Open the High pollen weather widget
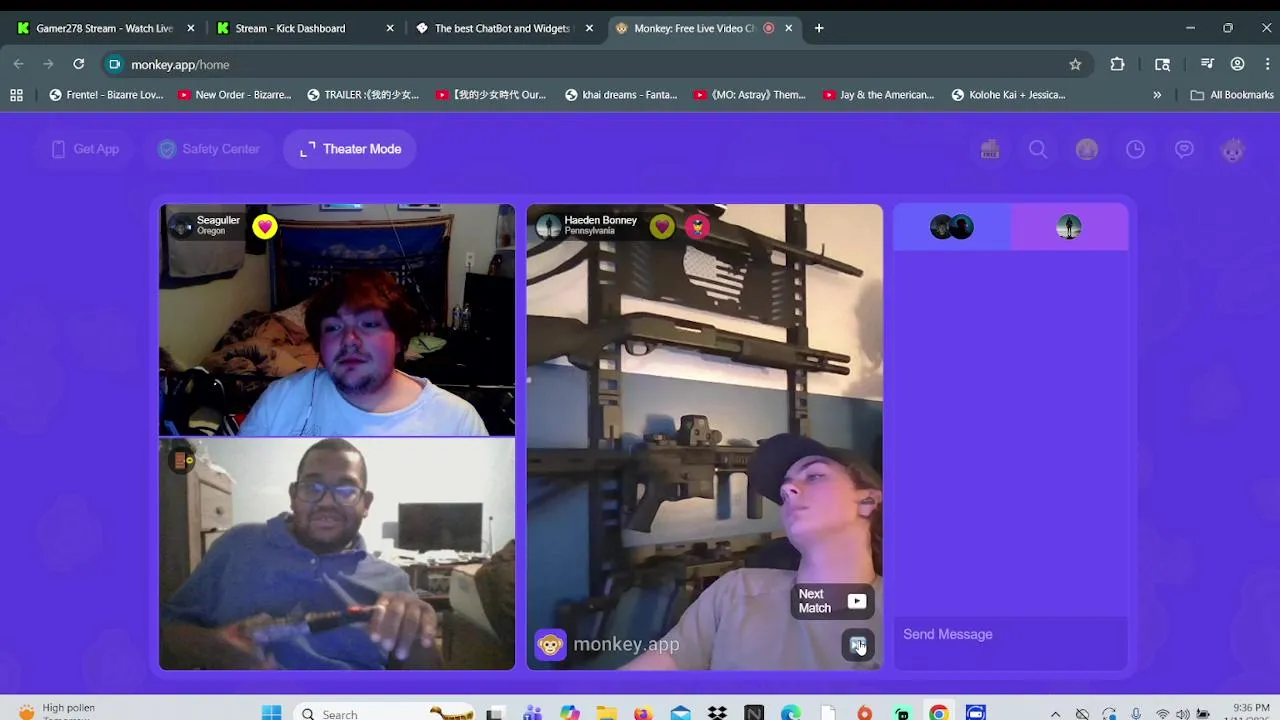Image resolution: width=1280 pixels, height=720 pixels. click(57, 711)
